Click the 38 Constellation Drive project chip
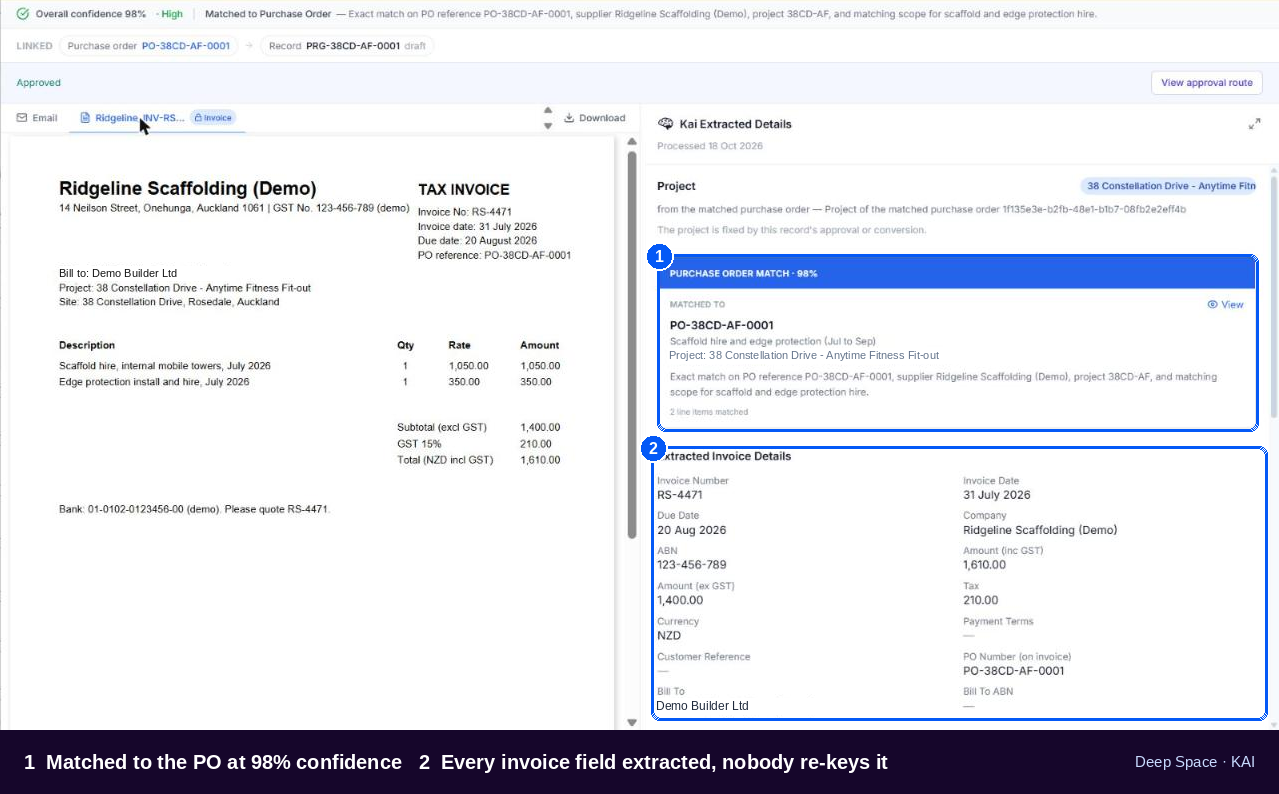 tap(1168, 186)
